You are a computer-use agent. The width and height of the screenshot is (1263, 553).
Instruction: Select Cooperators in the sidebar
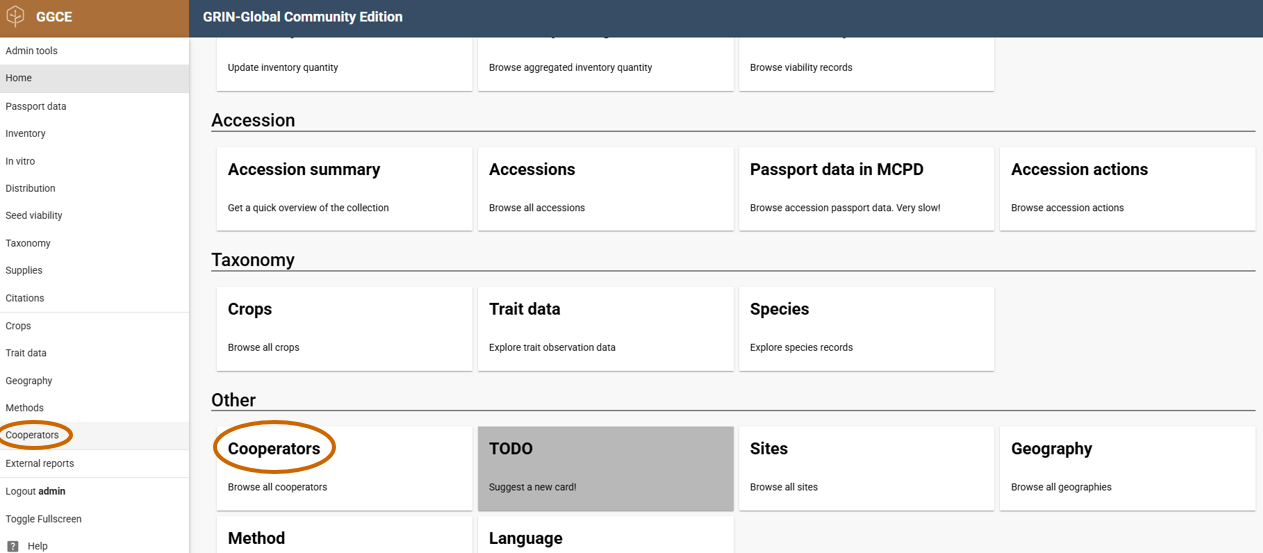coord(33,435)
